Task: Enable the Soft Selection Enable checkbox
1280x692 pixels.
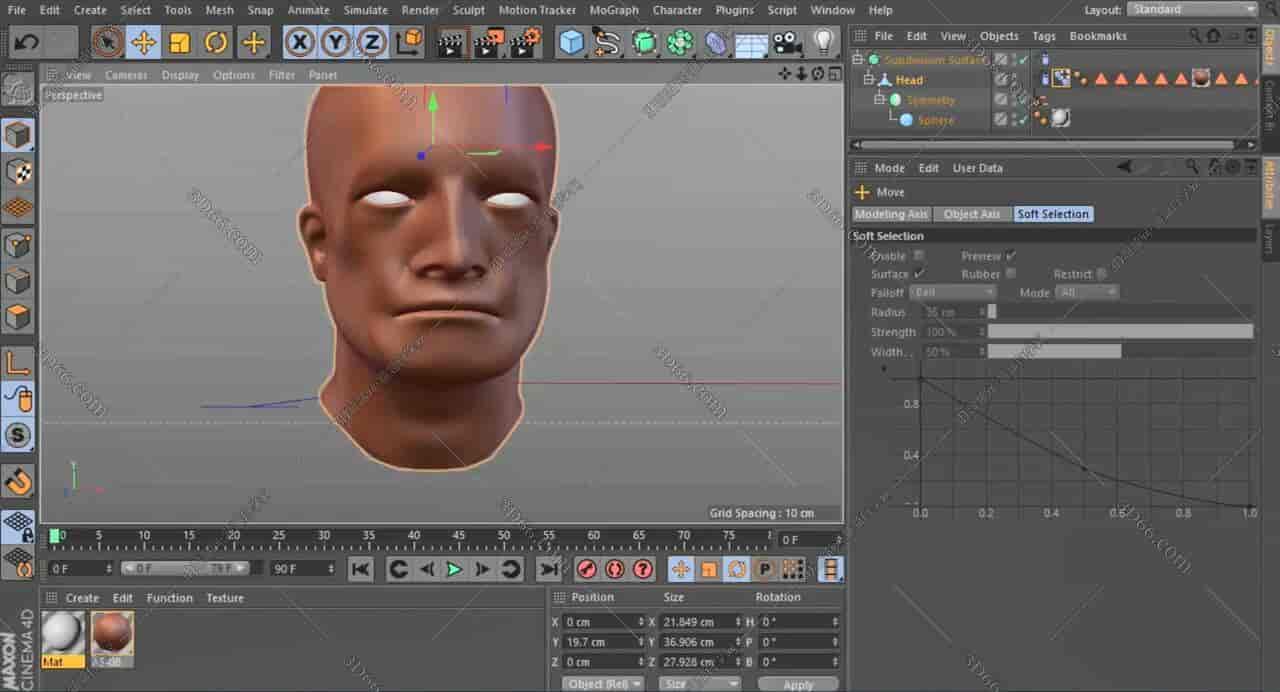Action: pos(917,255)
